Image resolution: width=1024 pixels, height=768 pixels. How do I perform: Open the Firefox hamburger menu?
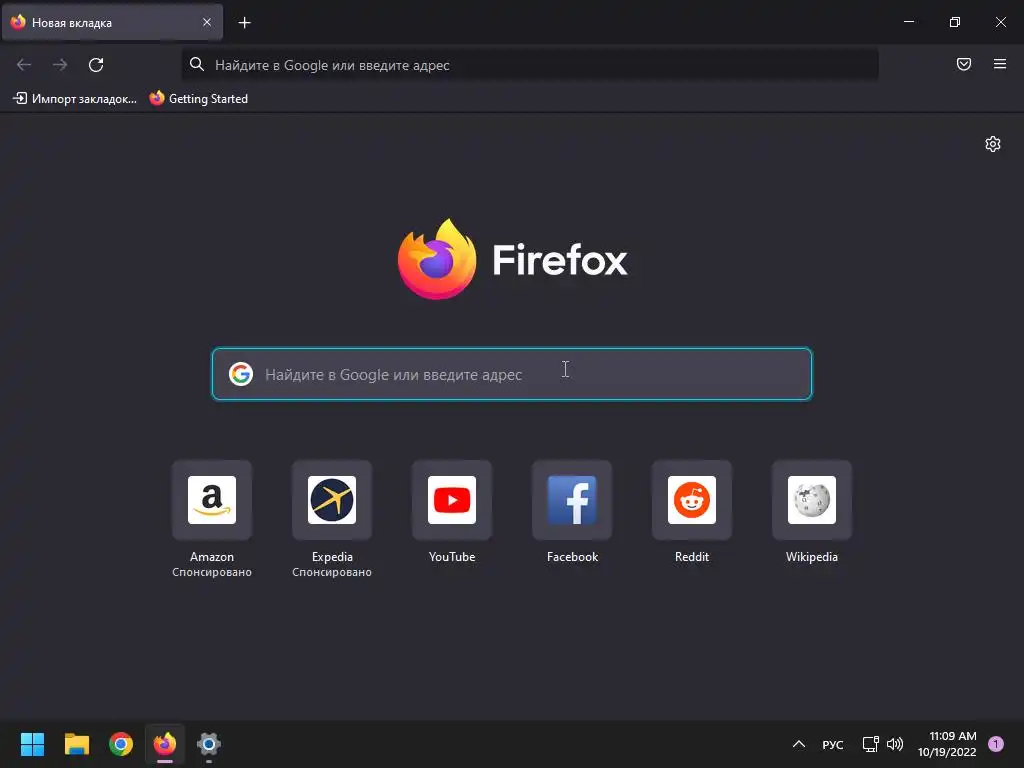(x=1000, y=64)
